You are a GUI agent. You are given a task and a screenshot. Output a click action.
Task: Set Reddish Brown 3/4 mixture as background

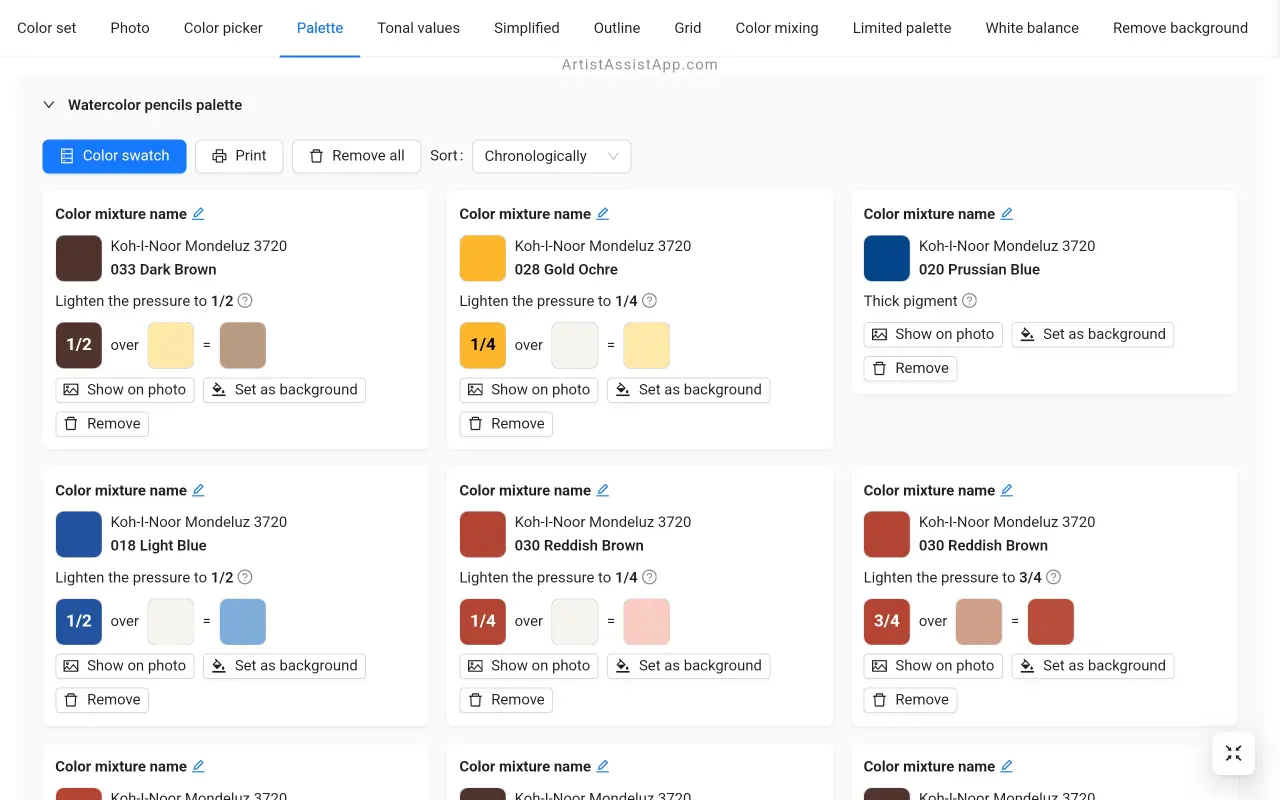[x=1092, y=666]
